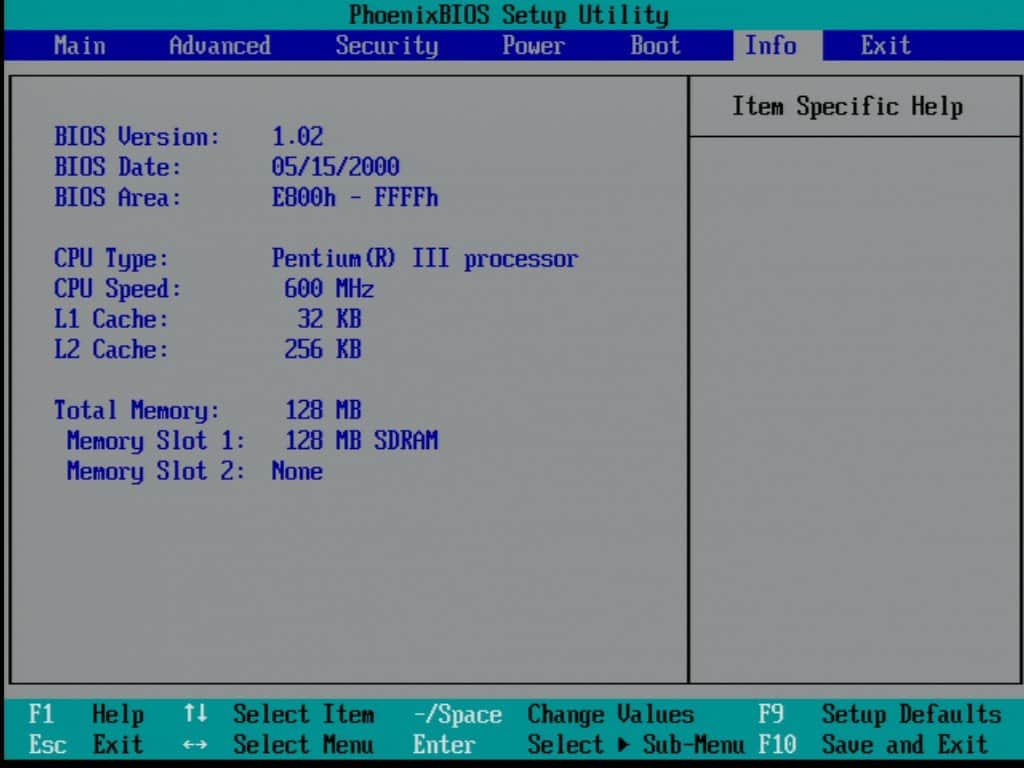Select the 256 KB cache value

click(x=323, y=349)
